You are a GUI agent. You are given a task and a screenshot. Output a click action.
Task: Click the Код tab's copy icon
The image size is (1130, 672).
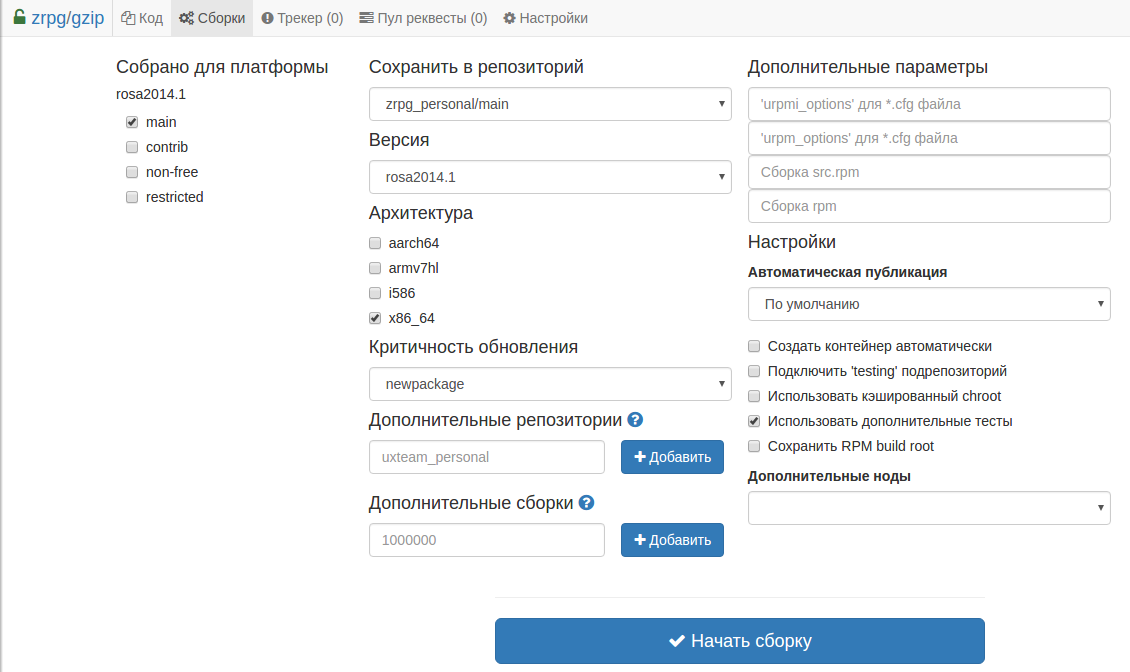pyautogui.click(x=128, y=18)
